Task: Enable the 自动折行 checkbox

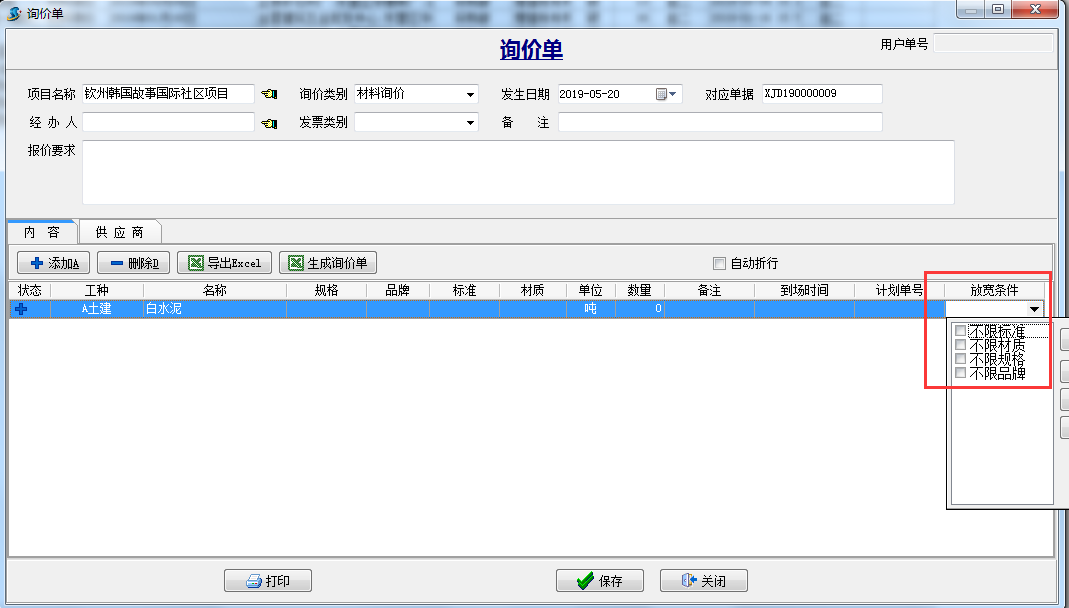Action: click(x=719, y=264)
